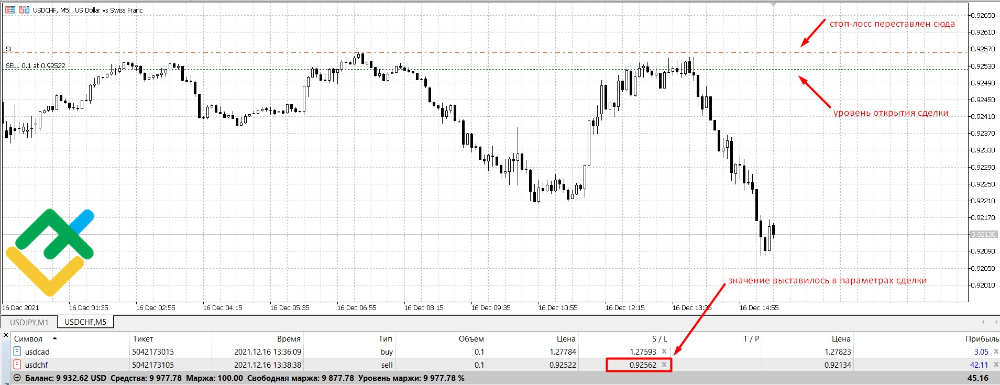Click the 0.1 volume of usdcad
Screen dimensions: 1000x385
tap(480, 351)
